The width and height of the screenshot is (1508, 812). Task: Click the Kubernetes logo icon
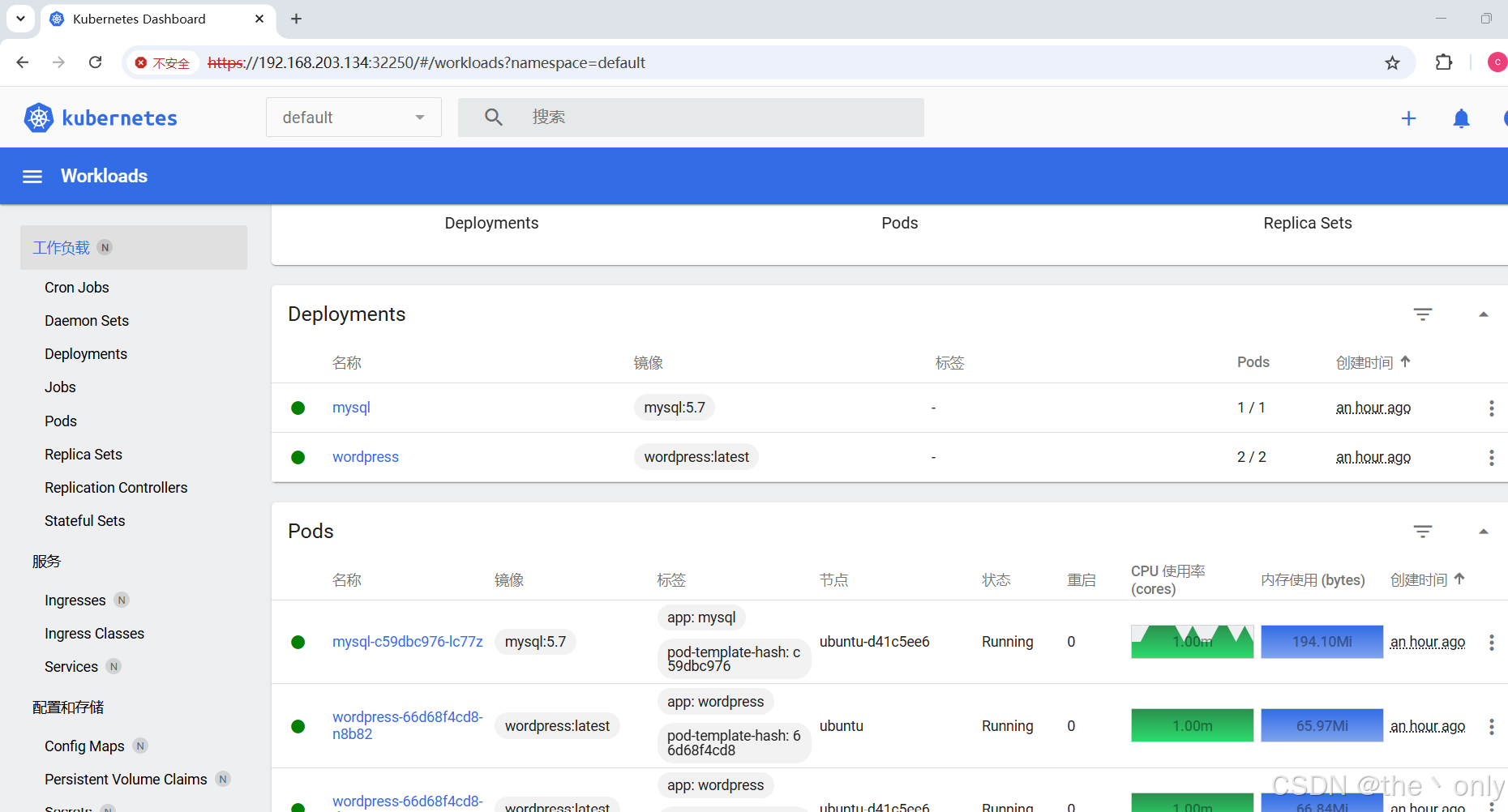click(38, 118)
